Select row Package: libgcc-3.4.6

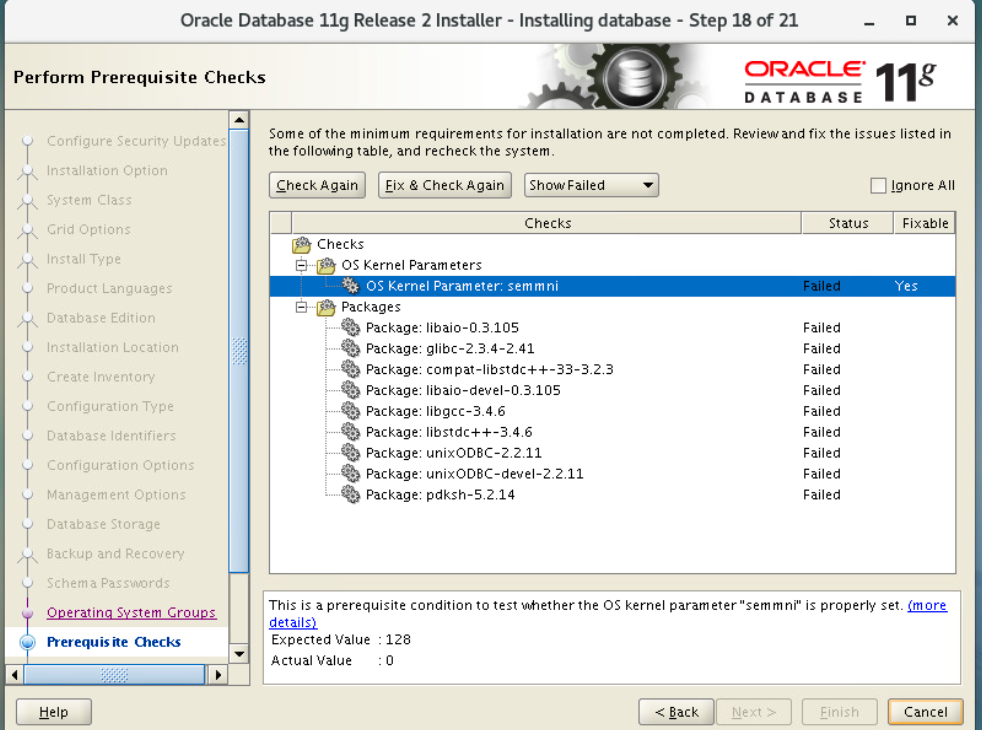(612, 411)
